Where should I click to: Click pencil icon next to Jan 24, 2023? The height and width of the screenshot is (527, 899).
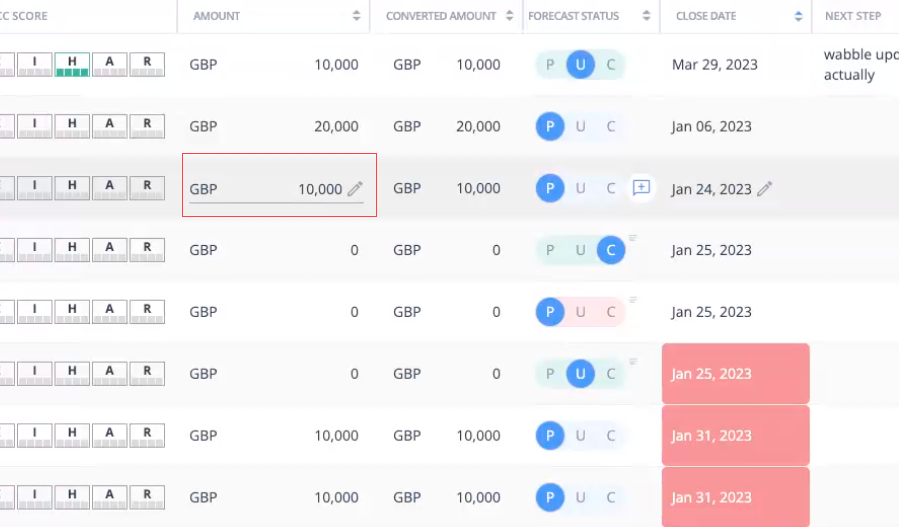coord(764,188)
